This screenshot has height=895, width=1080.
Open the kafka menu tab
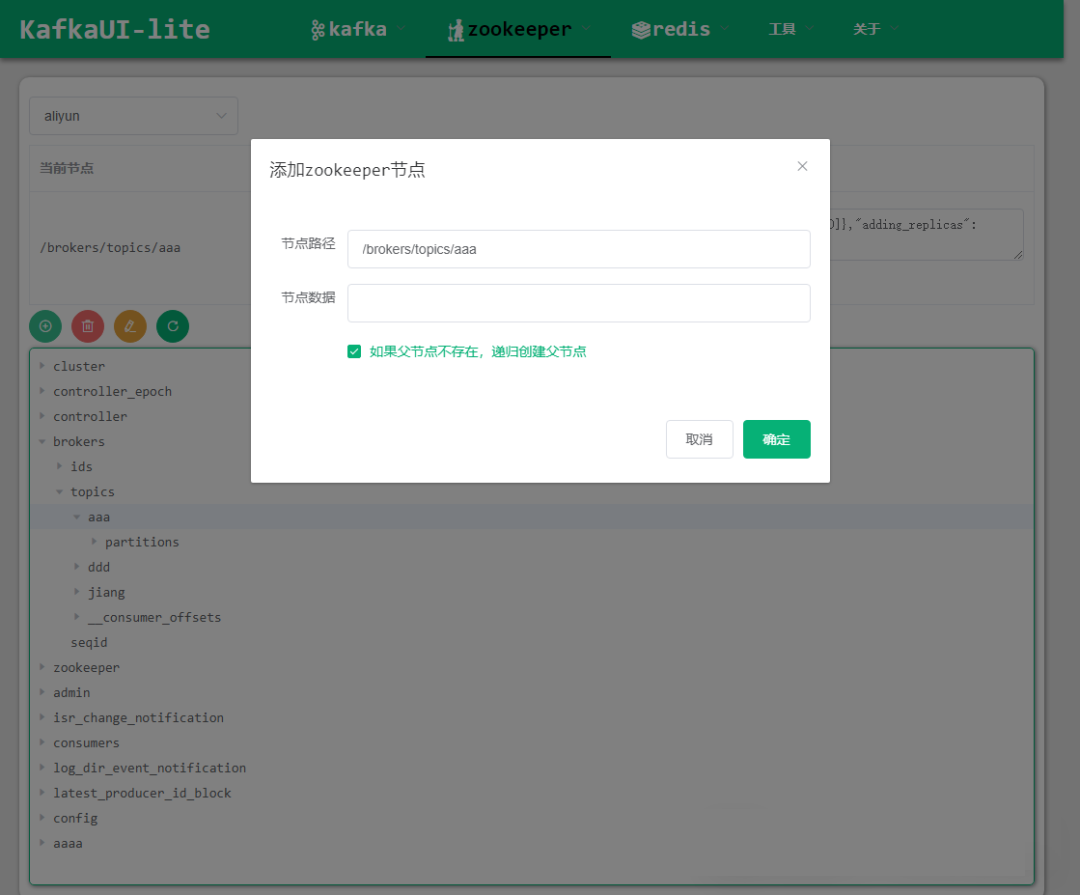coord(356,29)
